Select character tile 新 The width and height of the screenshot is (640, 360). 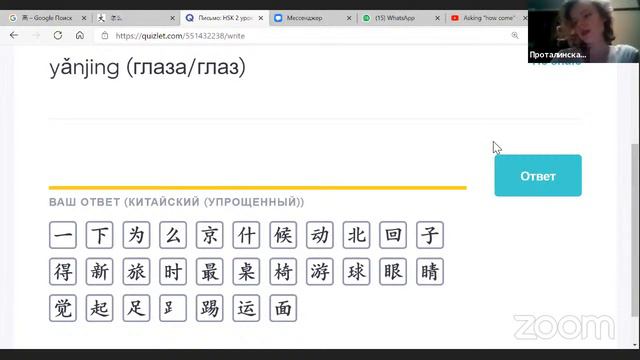[100, 271]
